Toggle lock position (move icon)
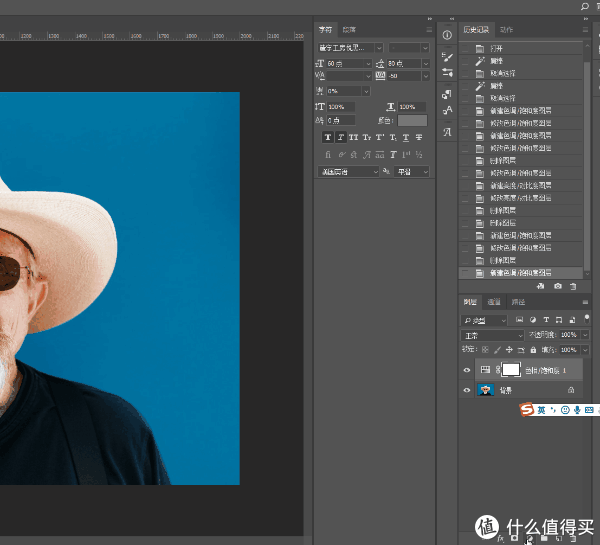Image resolution: width=600 pixels, height=545 pixels. (509, 349)
